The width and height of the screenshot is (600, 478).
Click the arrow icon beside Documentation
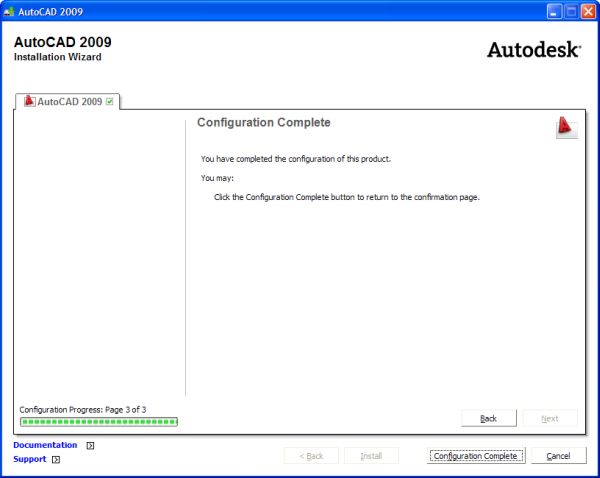pyautogui.click(x=90, y=445)
